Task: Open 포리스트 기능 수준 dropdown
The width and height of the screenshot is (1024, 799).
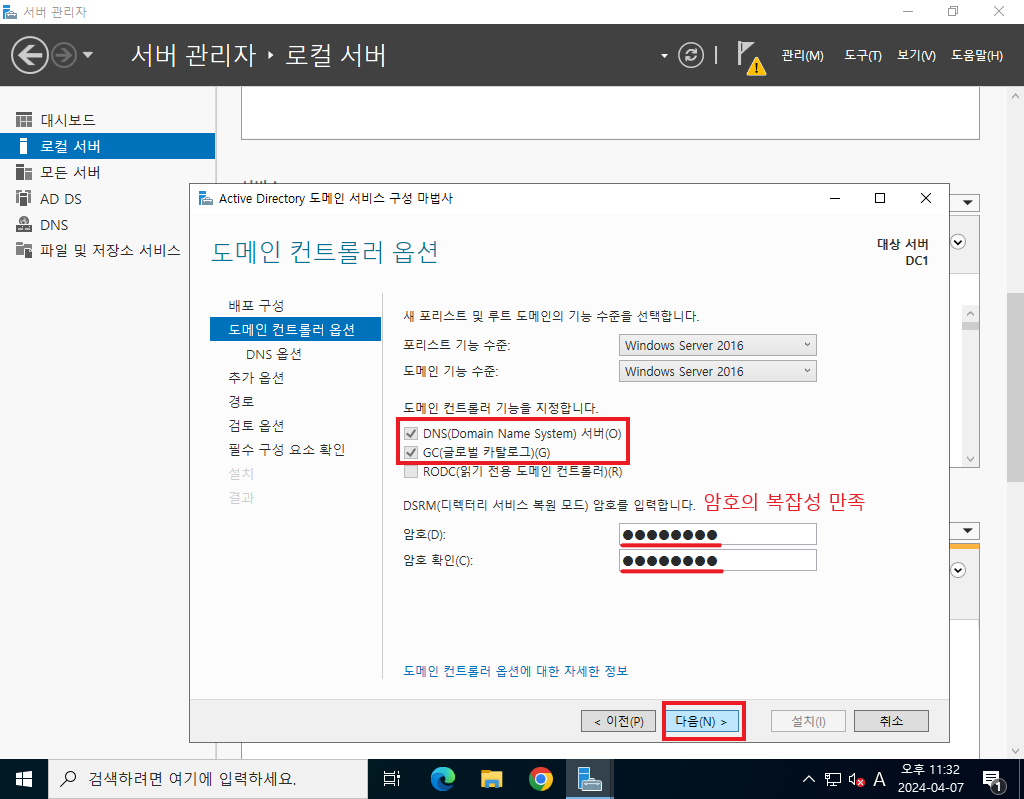Action: (x=717, y=345)
